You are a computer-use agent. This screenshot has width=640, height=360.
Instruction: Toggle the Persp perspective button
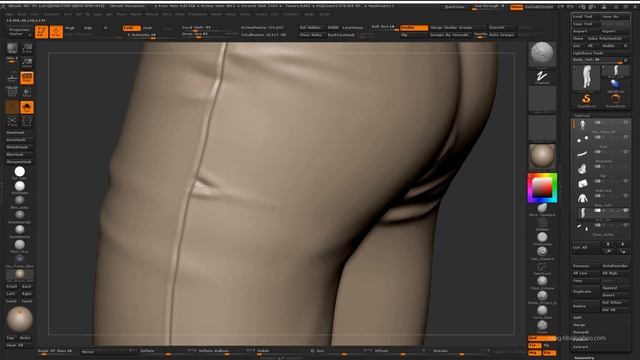coord(27,78)
